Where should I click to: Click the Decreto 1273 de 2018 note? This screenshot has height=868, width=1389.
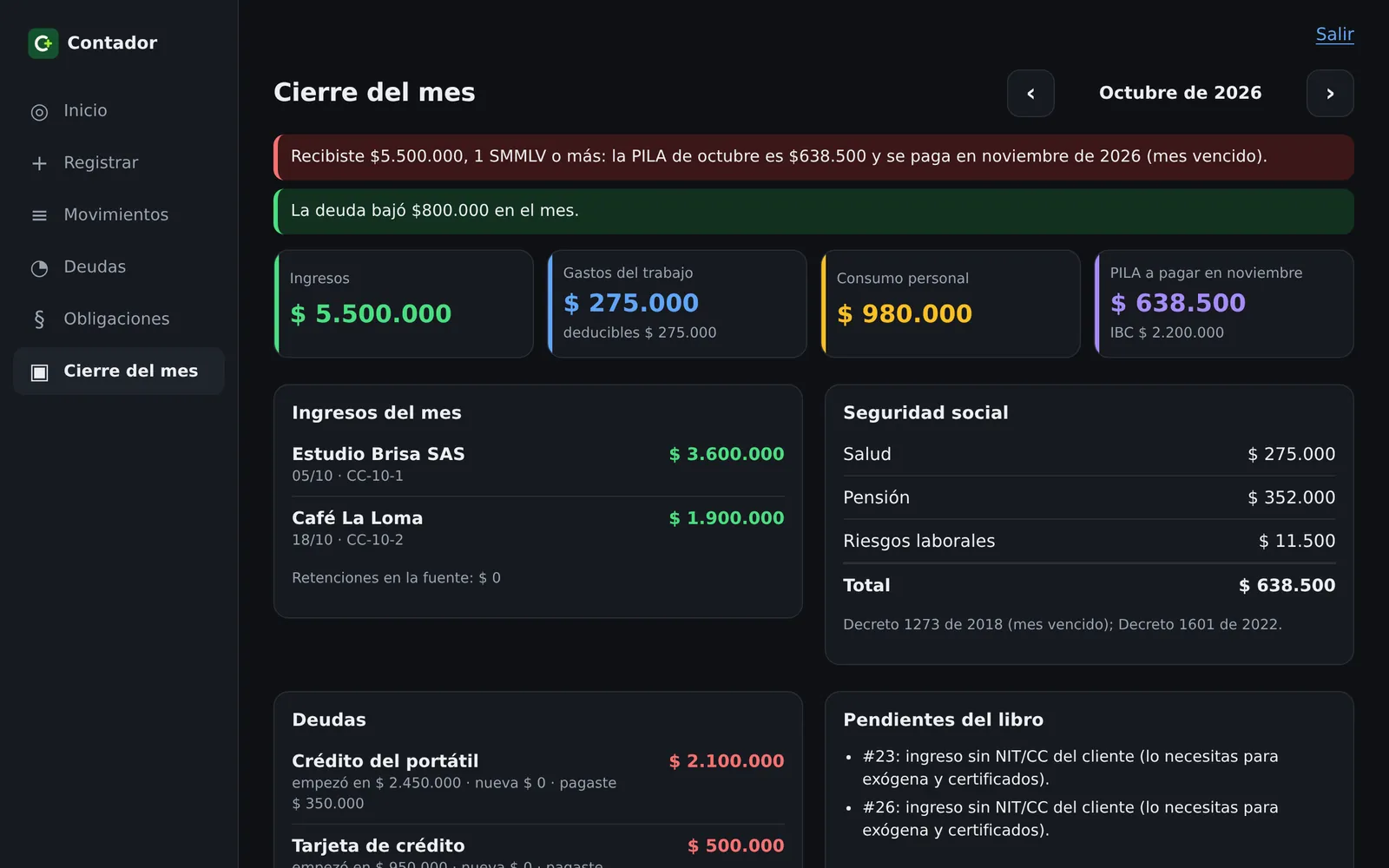coord(1063,624)
